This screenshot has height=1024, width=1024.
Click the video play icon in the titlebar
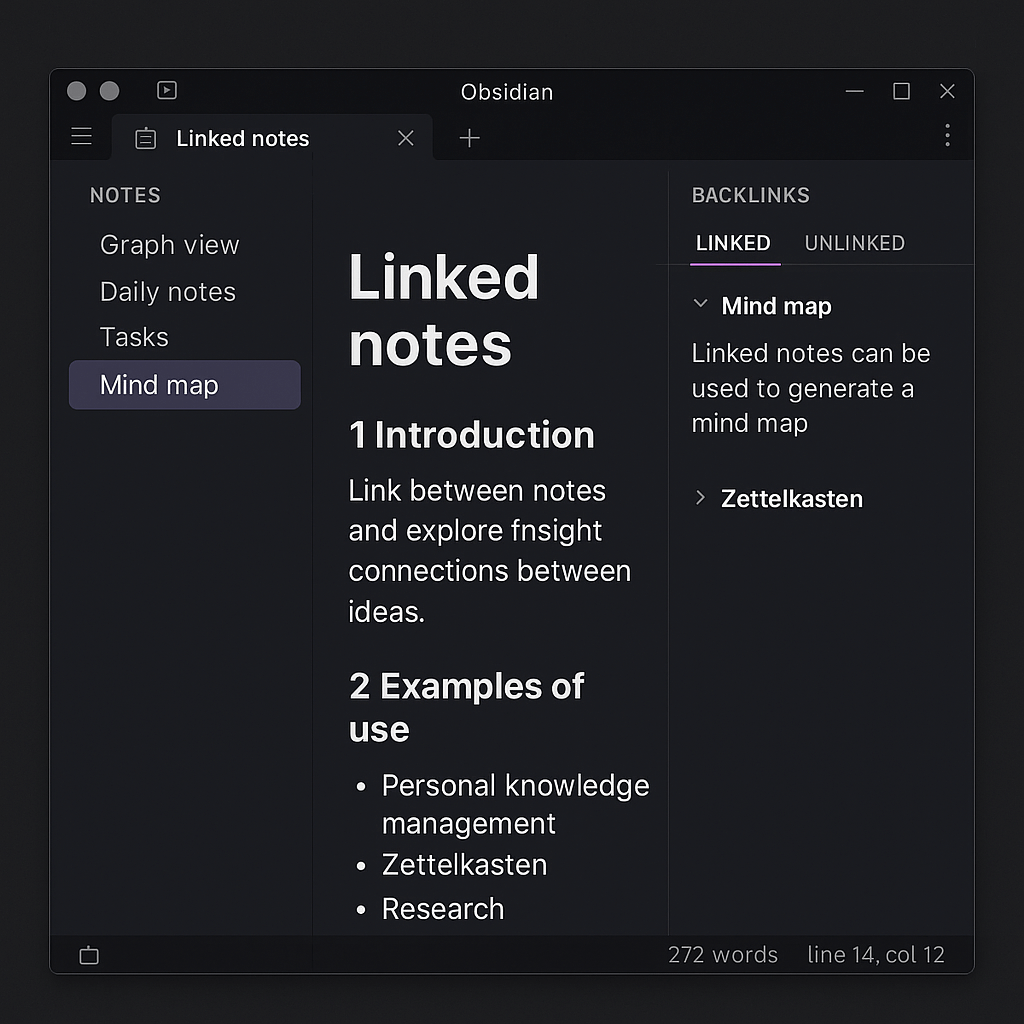[x=166, y=90]
